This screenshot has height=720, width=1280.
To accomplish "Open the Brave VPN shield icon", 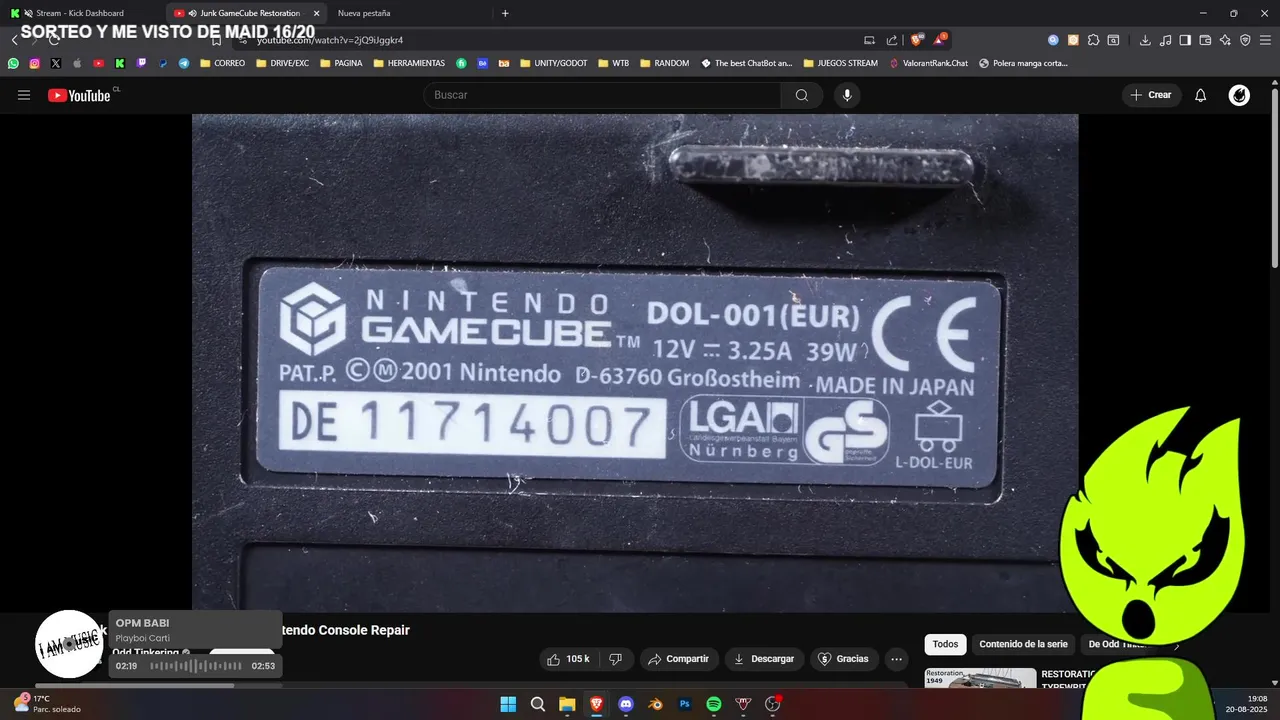I will [x=1245, y=40].
